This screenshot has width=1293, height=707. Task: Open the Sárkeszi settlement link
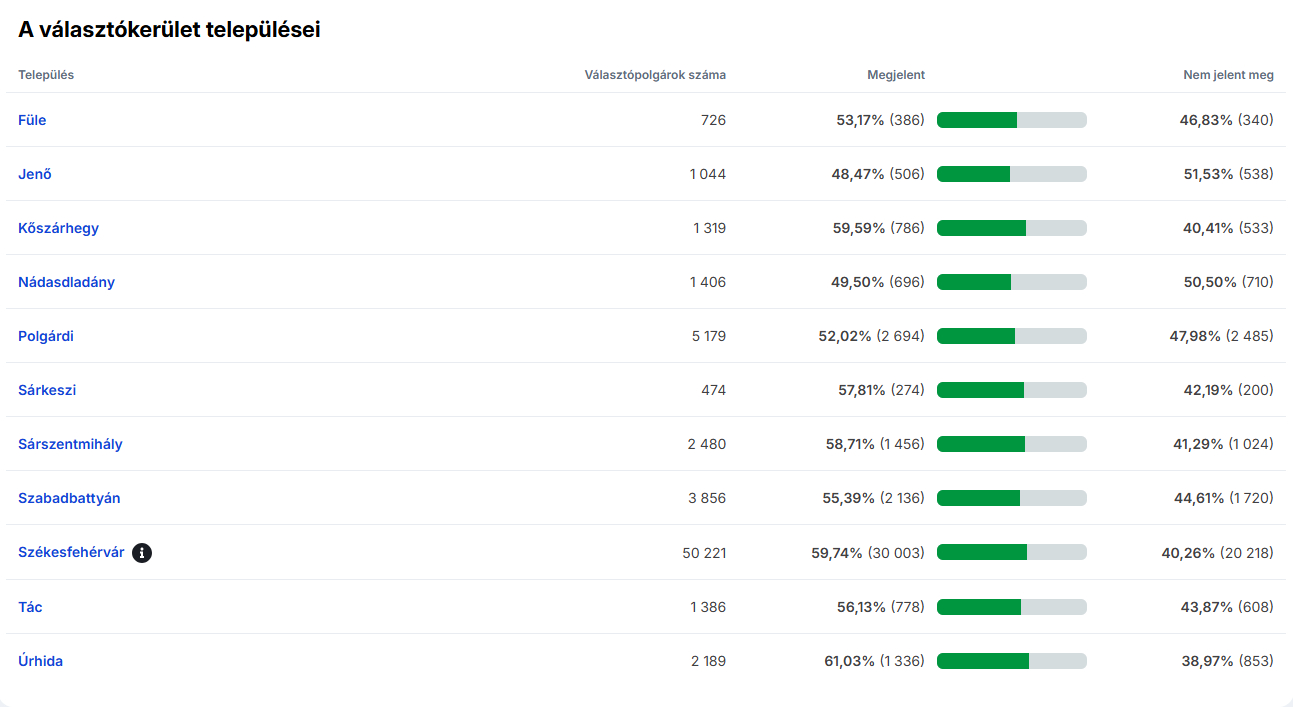point(47,390)
